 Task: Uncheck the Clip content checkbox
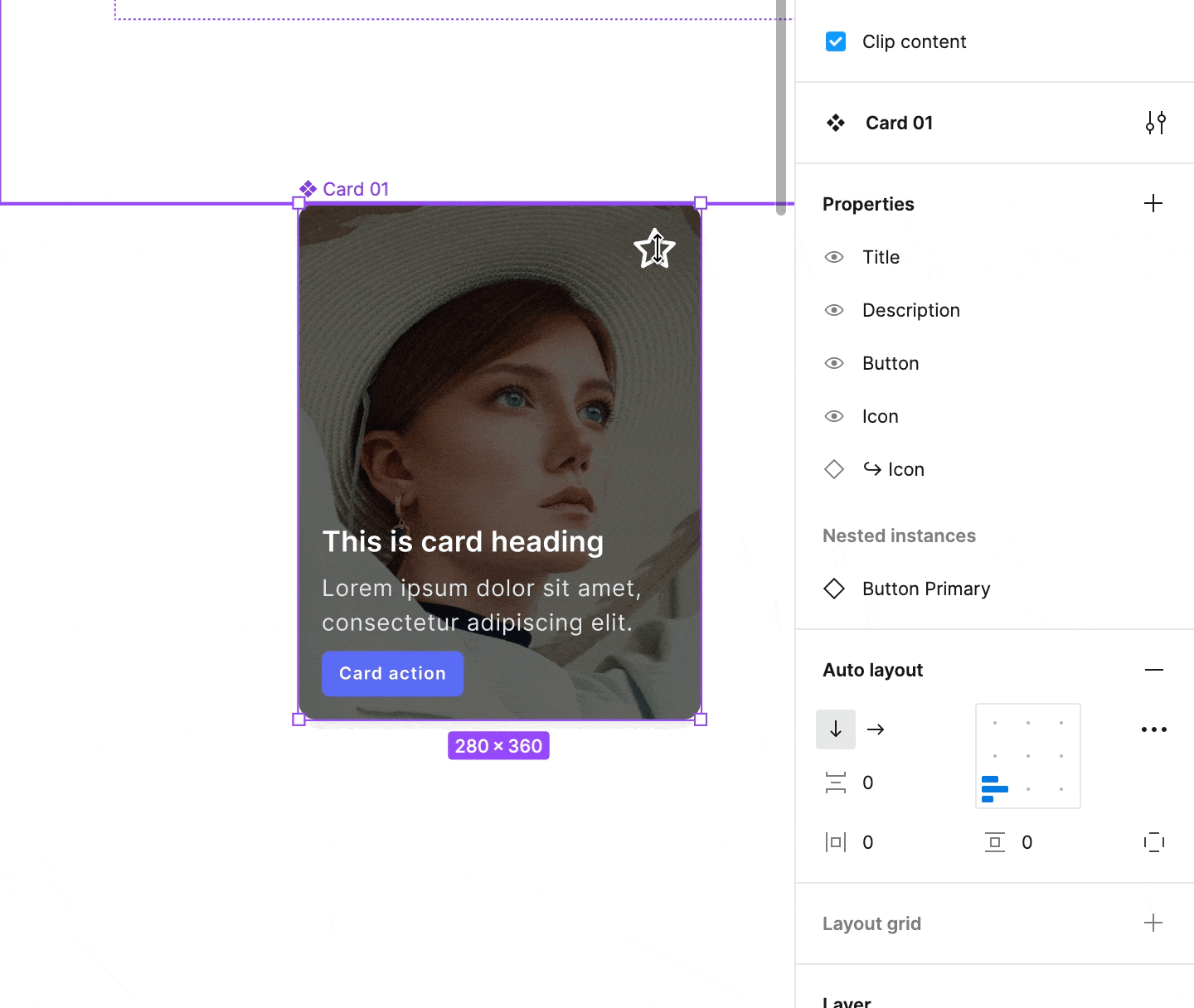click(x=836, y=41)
